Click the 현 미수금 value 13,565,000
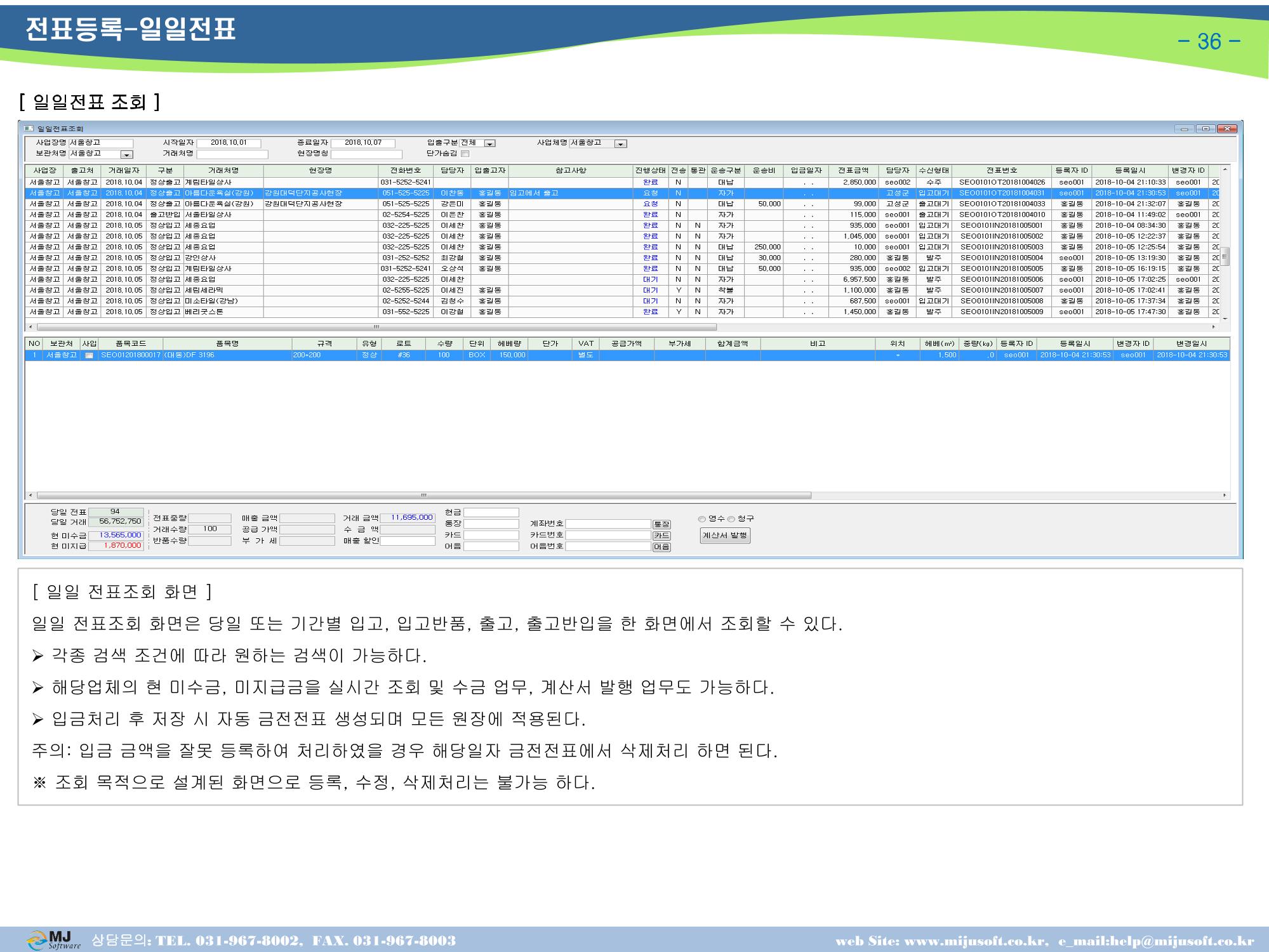The width and height of the screenshot is (1269, 952). click(116, 536)
